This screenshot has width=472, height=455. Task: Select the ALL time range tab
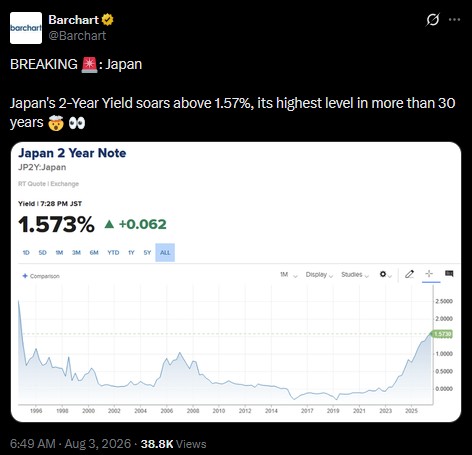[x=165, y=252]
